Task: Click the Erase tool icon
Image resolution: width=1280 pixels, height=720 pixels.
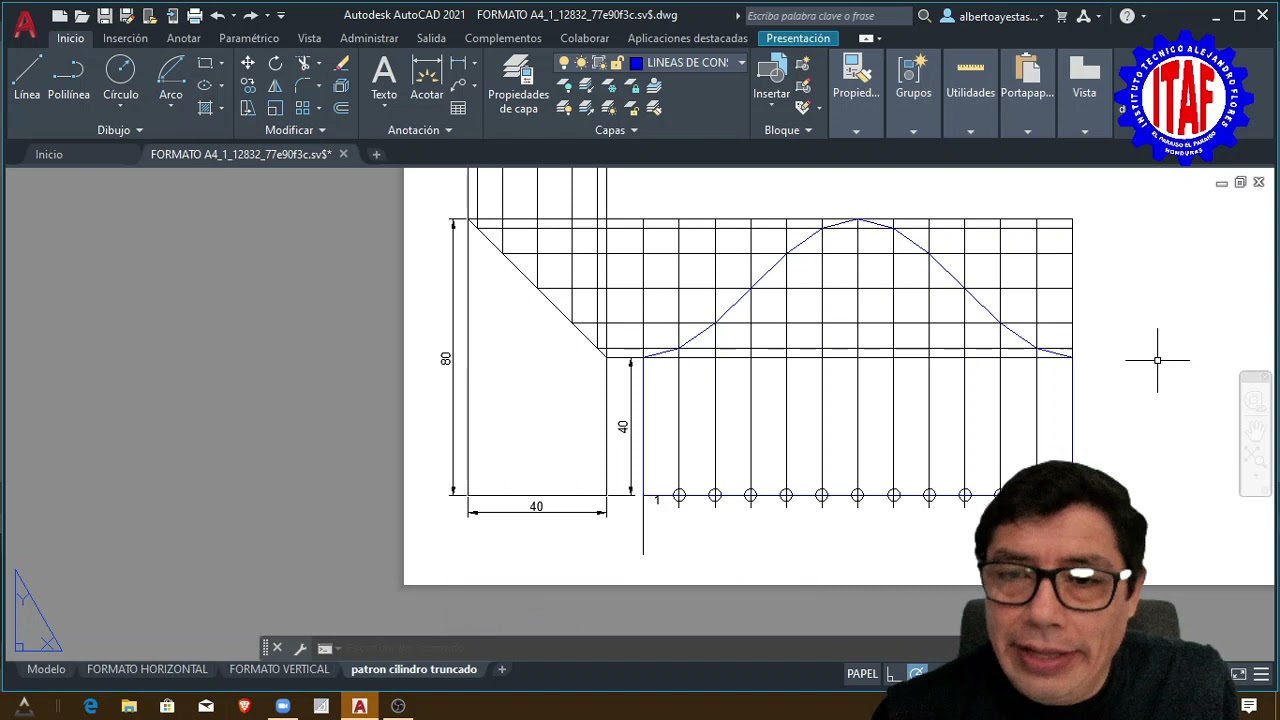Action: (x=341, y=63)
